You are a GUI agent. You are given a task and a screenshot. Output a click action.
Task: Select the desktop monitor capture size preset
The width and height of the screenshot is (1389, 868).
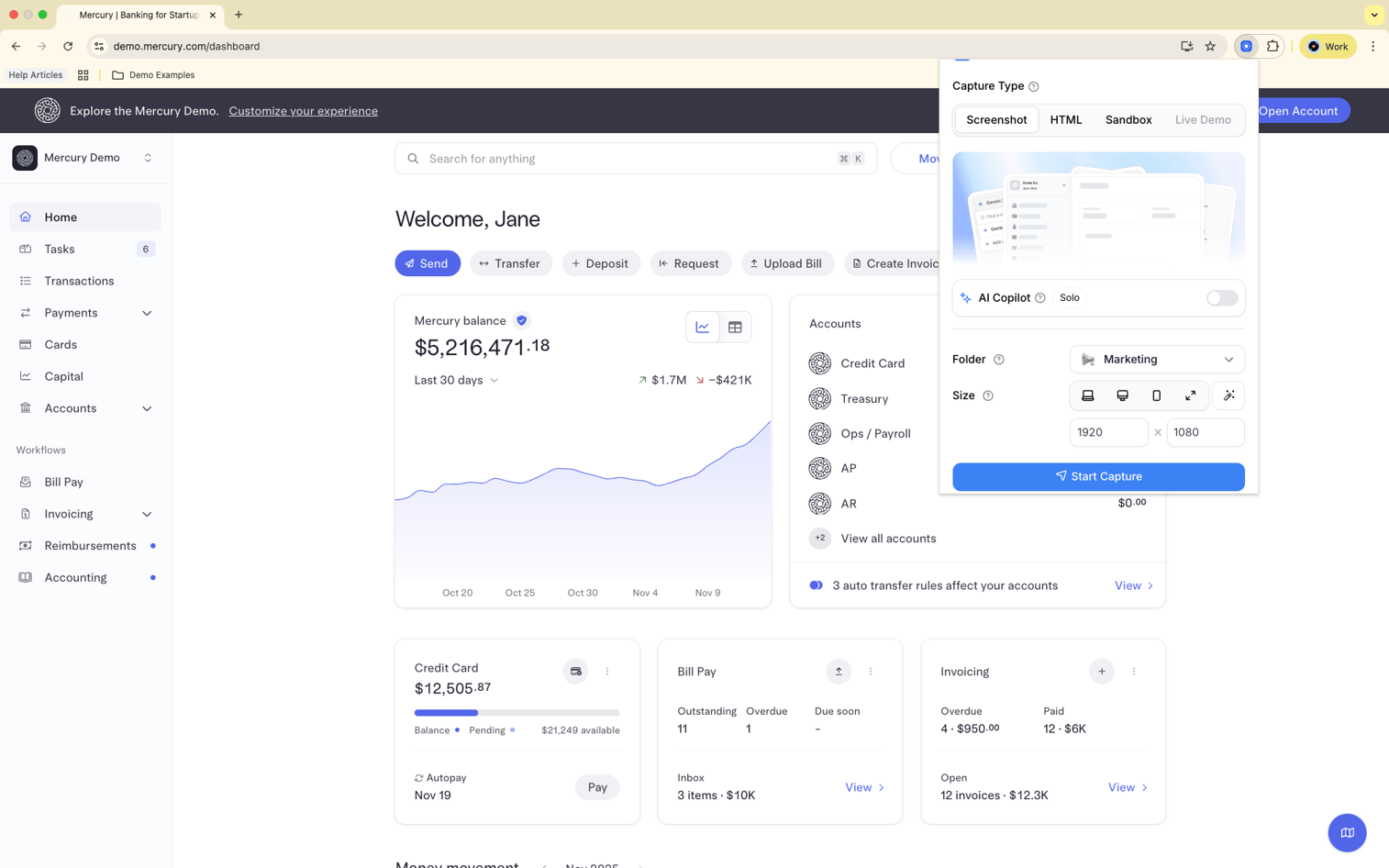tap(1122, 395)
